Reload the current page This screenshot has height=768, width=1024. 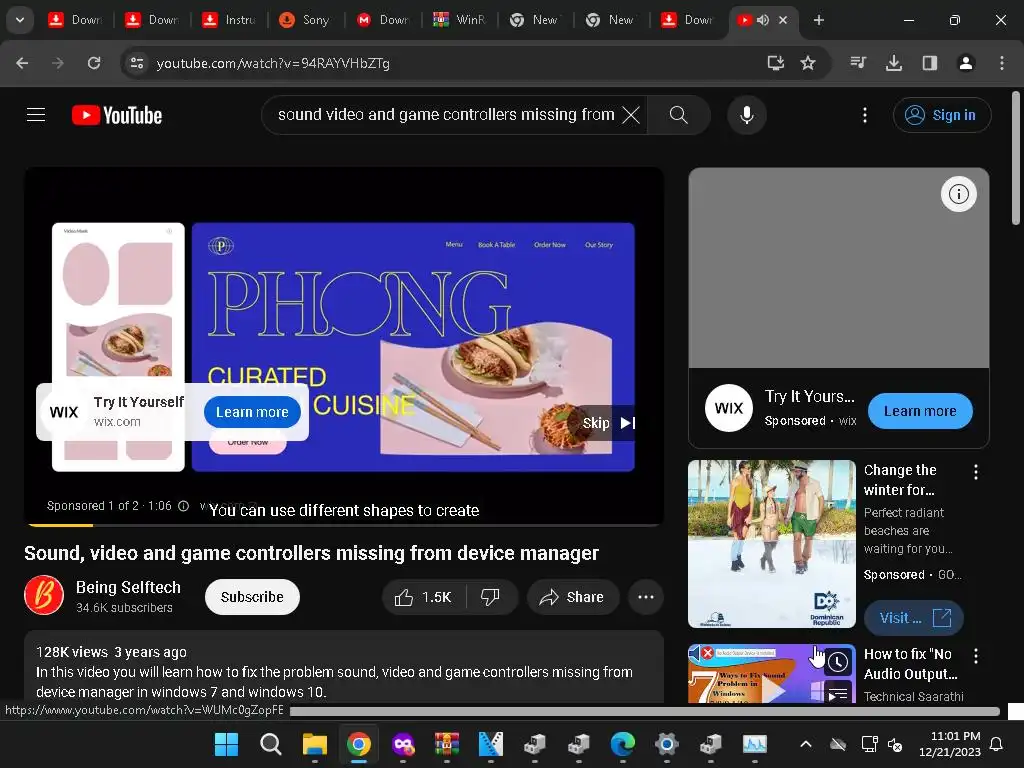94,63
